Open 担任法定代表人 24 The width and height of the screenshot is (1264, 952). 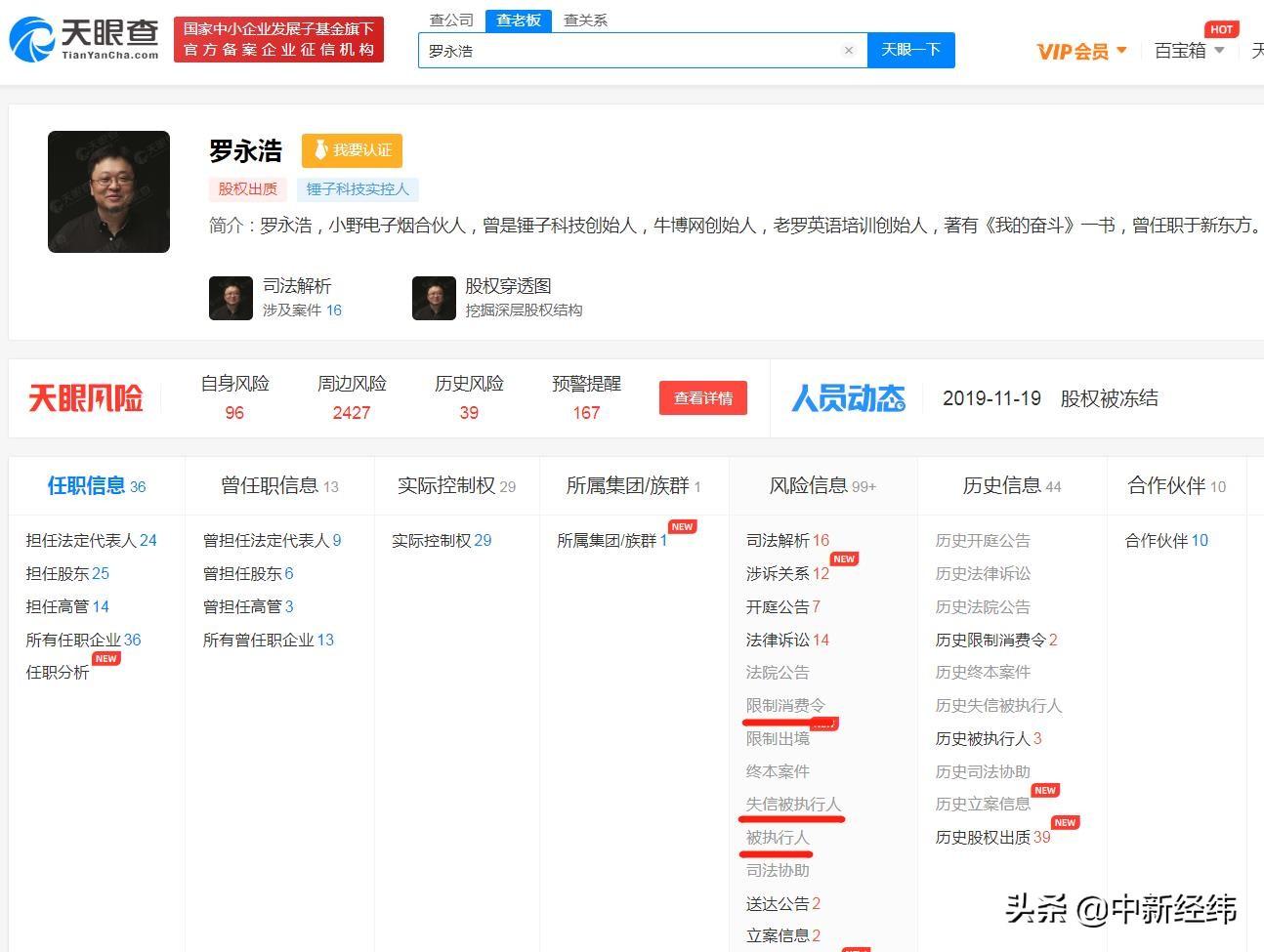tap(91, 541)
